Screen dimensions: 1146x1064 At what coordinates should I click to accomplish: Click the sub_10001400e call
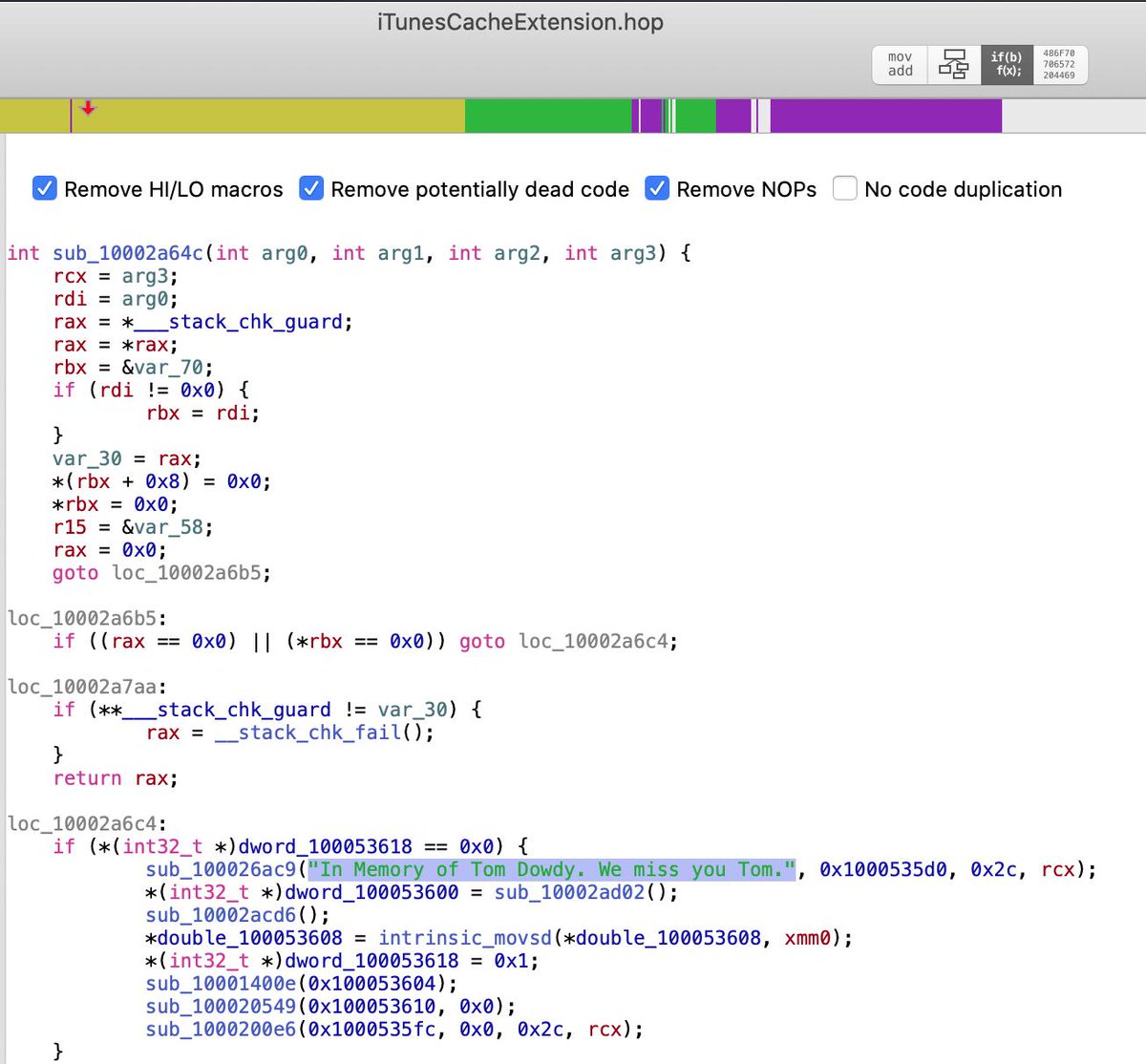tap(221, 984)
